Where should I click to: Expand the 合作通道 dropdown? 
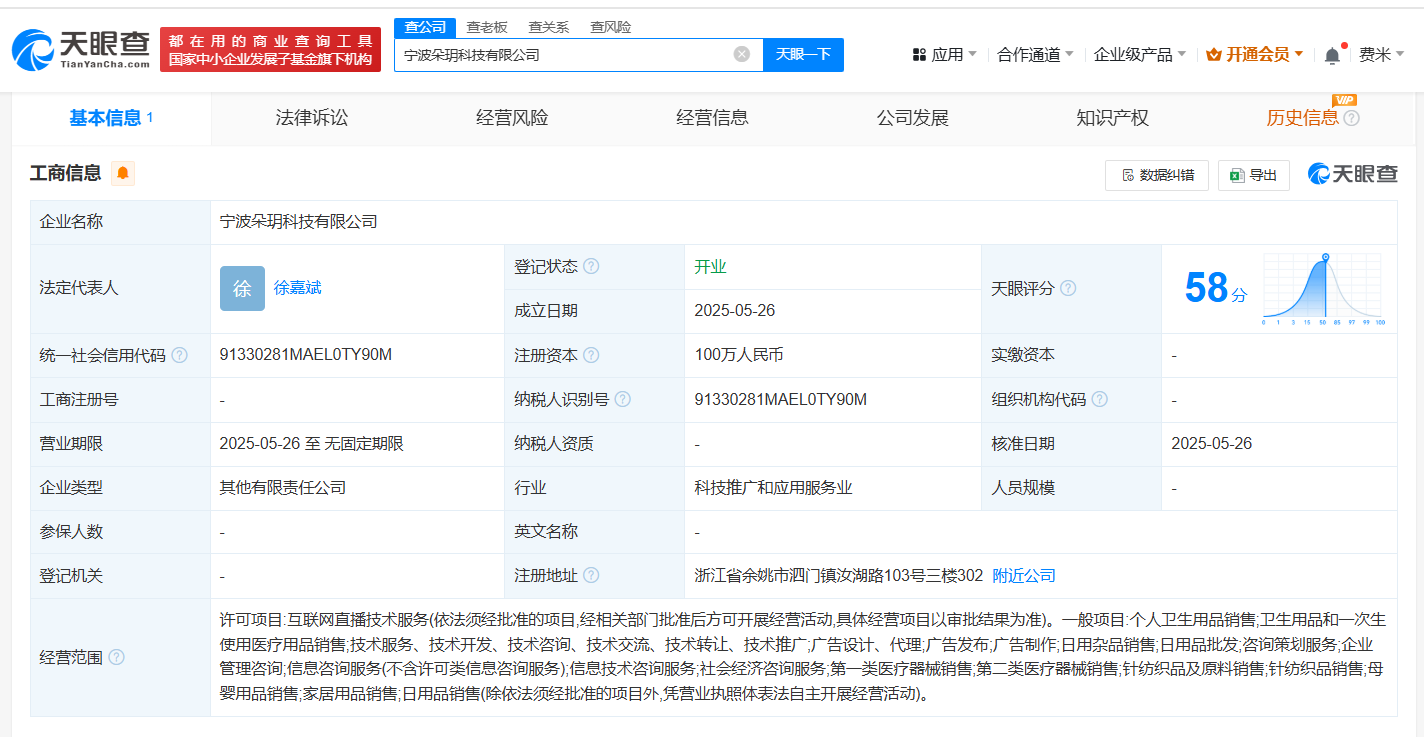(x=1035, y=54)
